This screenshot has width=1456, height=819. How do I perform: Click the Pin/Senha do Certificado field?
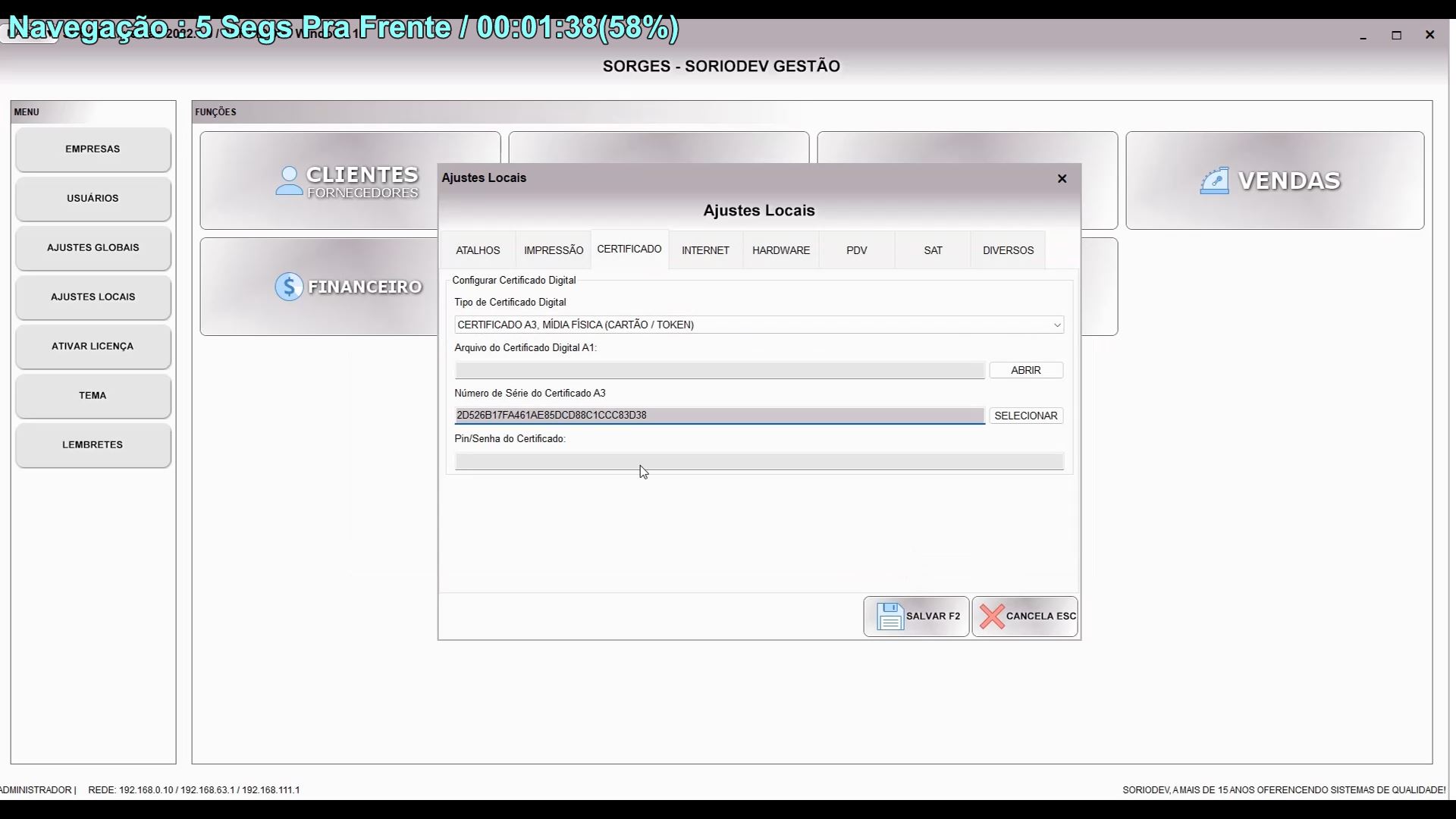click(x=758, y=461)
